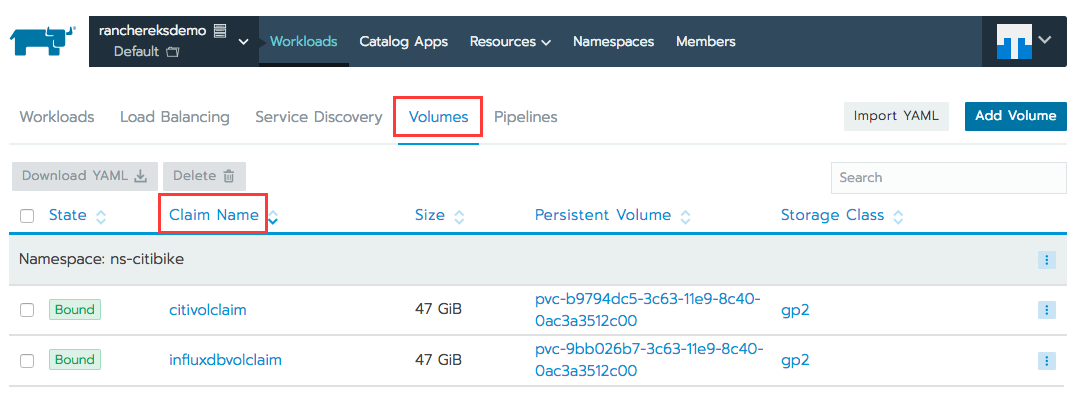Focus the Search input field
Viewport: 1079px width, 399px height.
[949, 177]
